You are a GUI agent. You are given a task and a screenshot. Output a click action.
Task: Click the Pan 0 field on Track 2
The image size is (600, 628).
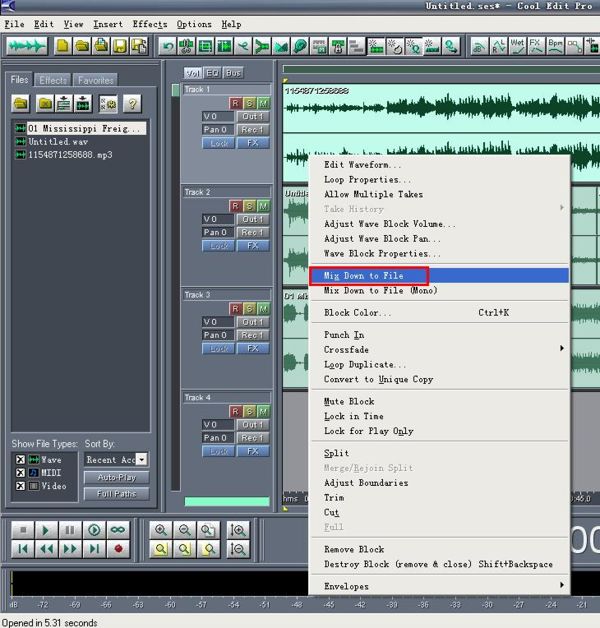tap(218, 232)
